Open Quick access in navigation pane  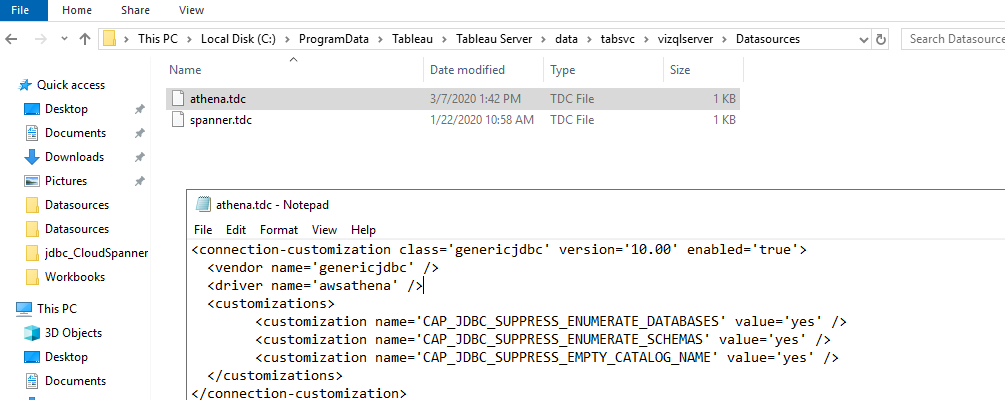coord(71,85)
